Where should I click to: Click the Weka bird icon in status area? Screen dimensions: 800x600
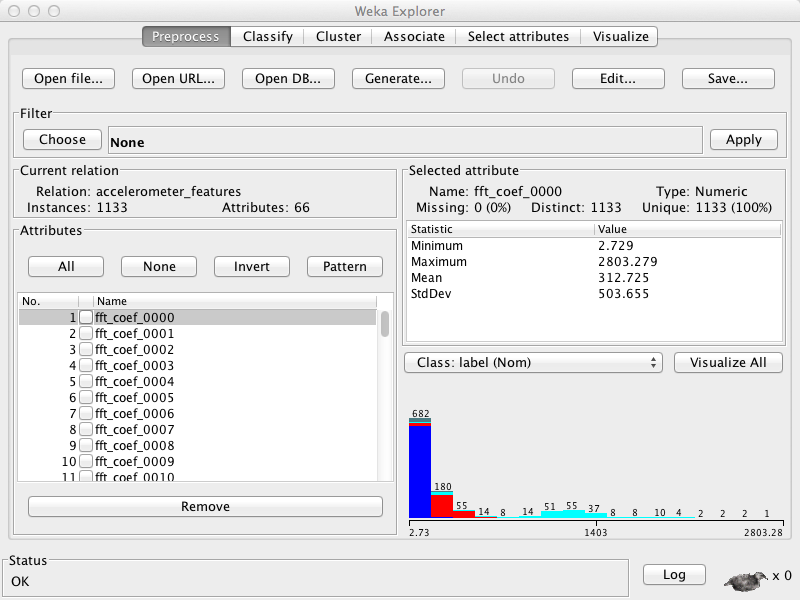tap(746, 580)
